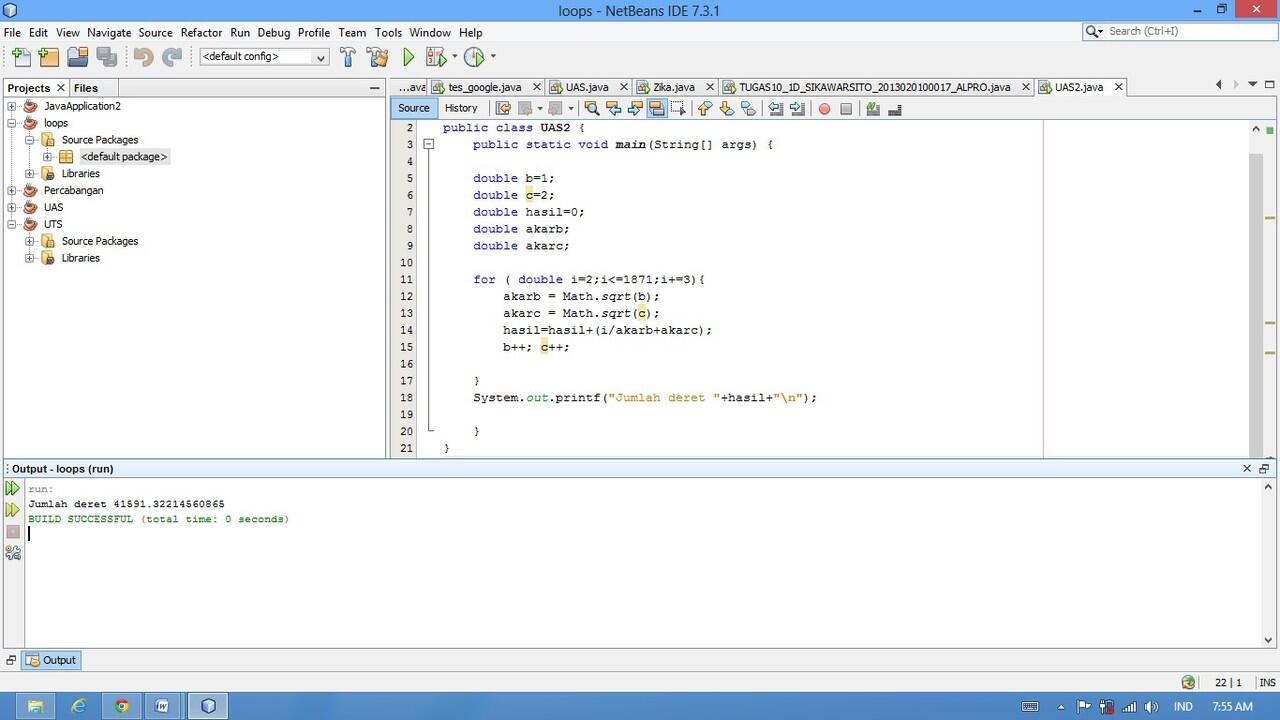
Task: Open the Navigate menu
Action: 109,32
